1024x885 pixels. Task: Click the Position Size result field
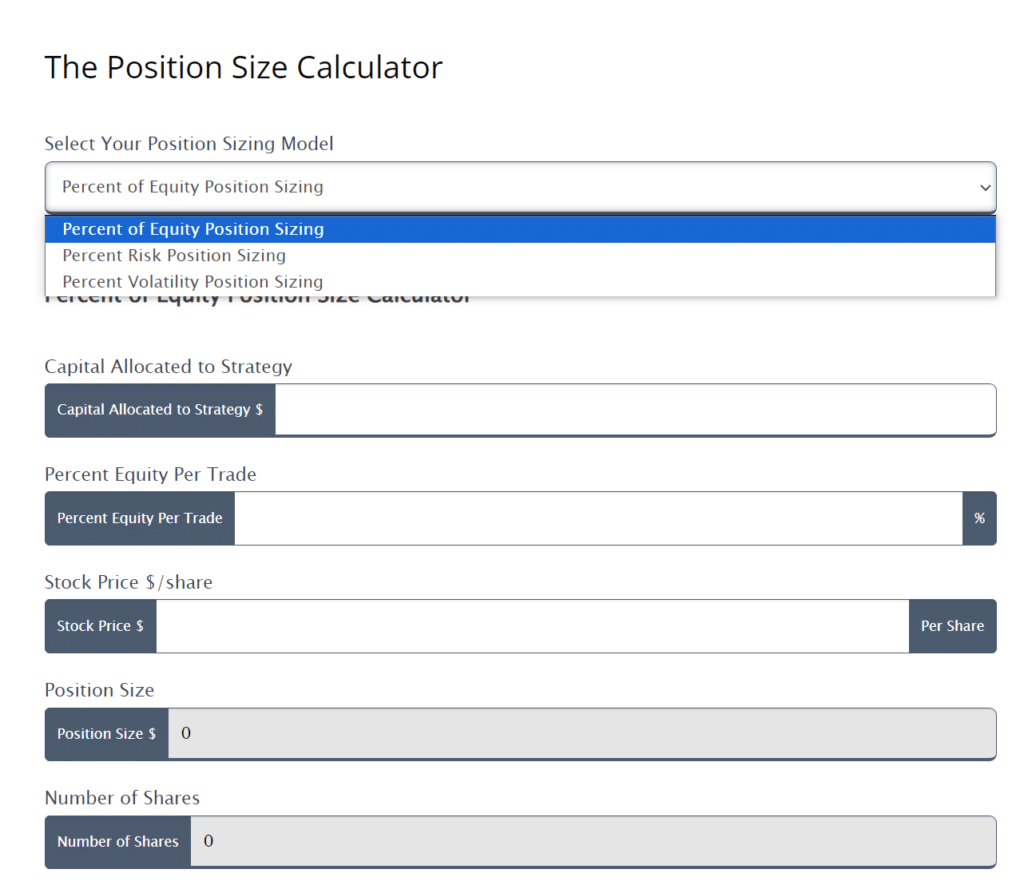(x=582, y=734)
